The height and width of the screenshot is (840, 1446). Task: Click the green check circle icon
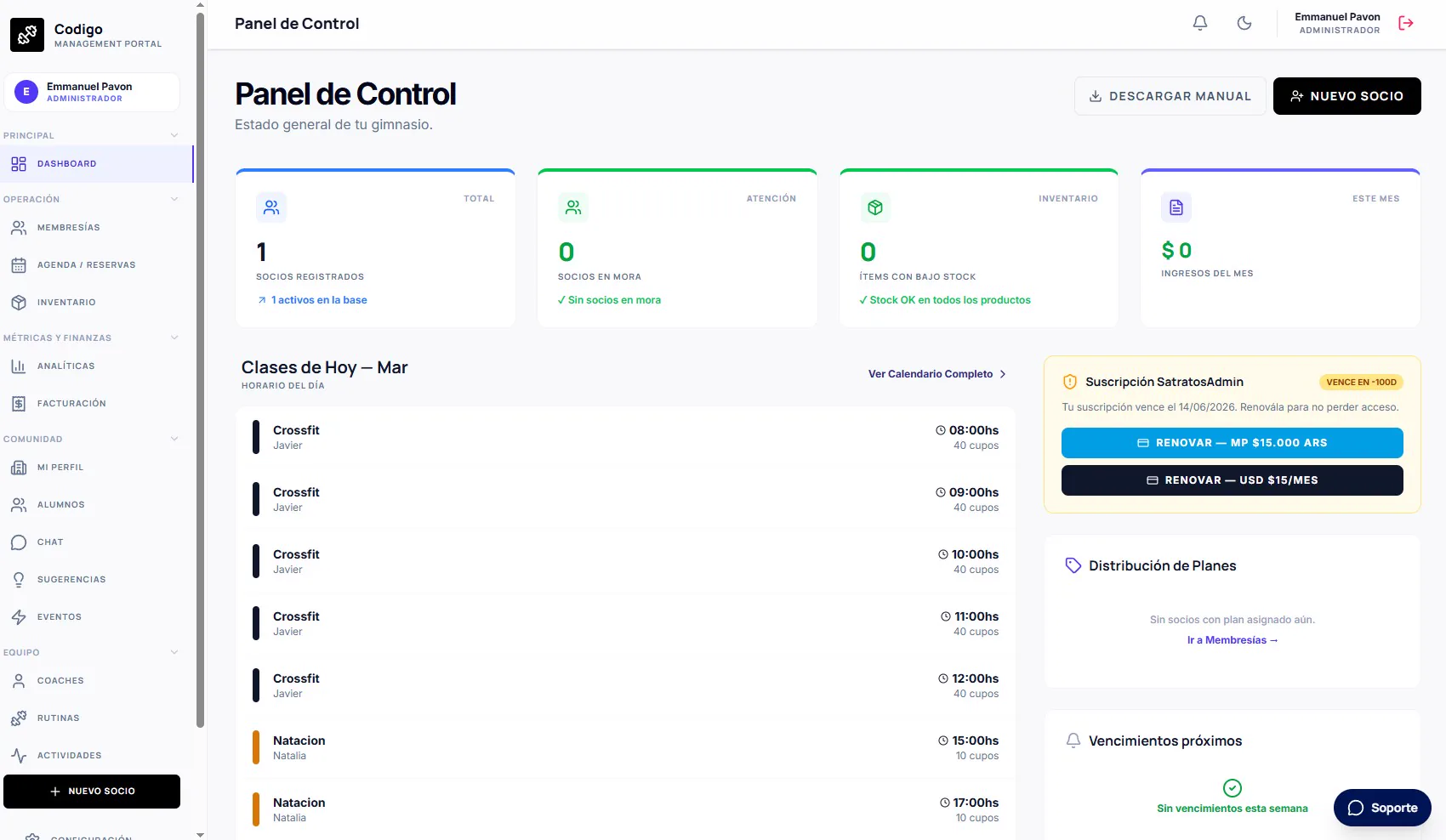click(1233, 788)
